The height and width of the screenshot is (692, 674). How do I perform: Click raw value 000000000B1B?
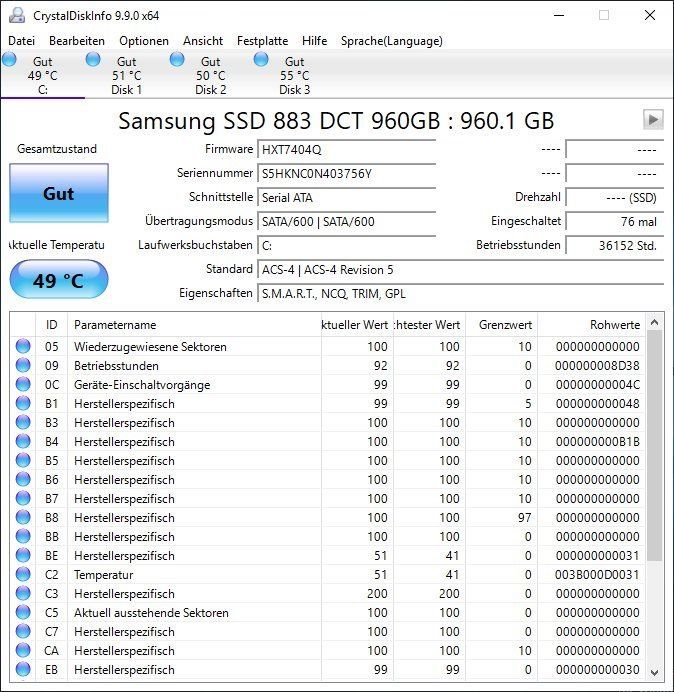pos(597,442)
